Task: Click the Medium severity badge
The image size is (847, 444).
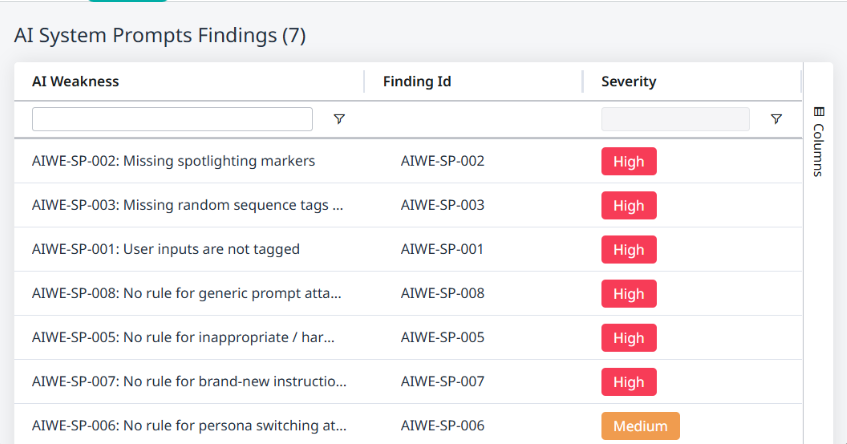Action: (640, 426)
